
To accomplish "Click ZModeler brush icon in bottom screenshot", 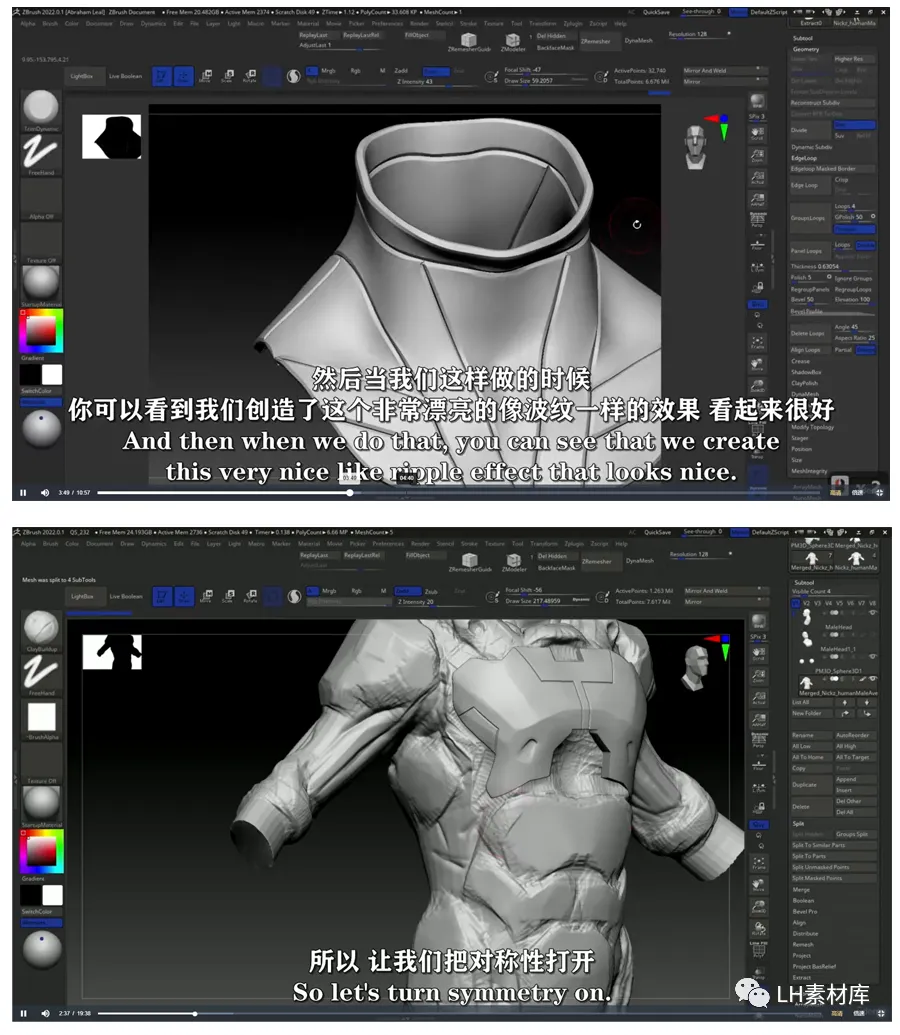I will [x=513, y=562].
